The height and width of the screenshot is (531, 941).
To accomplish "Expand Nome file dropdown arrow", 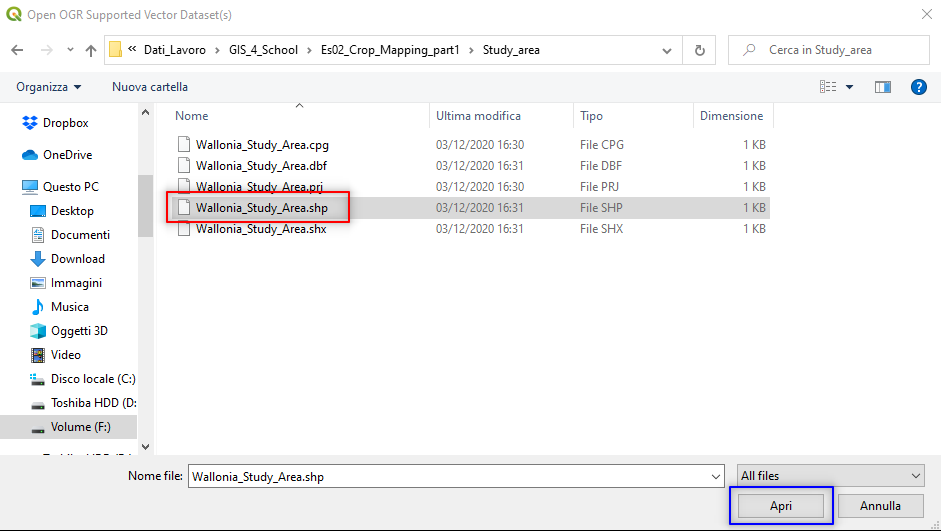I will pos(715,476).
